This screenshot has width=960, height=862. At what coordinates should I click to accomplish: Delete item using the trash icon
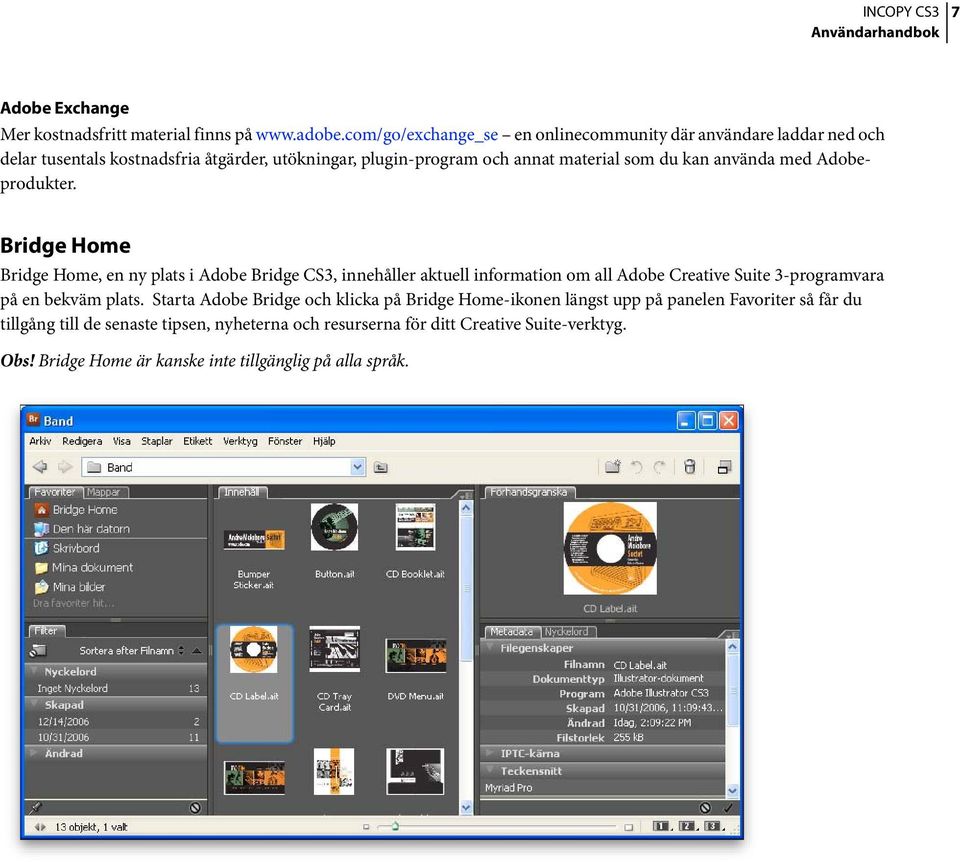point(689,467)
